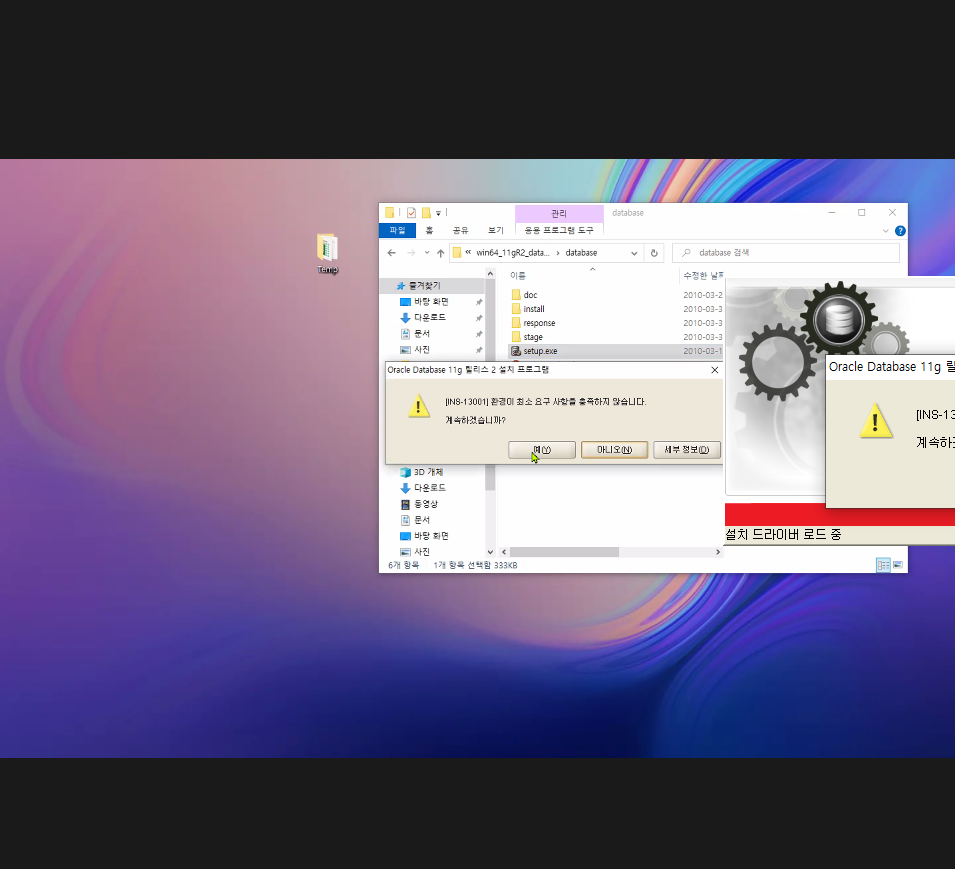Open pinned 사진 under 즐겨찾기
955x869 pixels.
pos(422,349)
